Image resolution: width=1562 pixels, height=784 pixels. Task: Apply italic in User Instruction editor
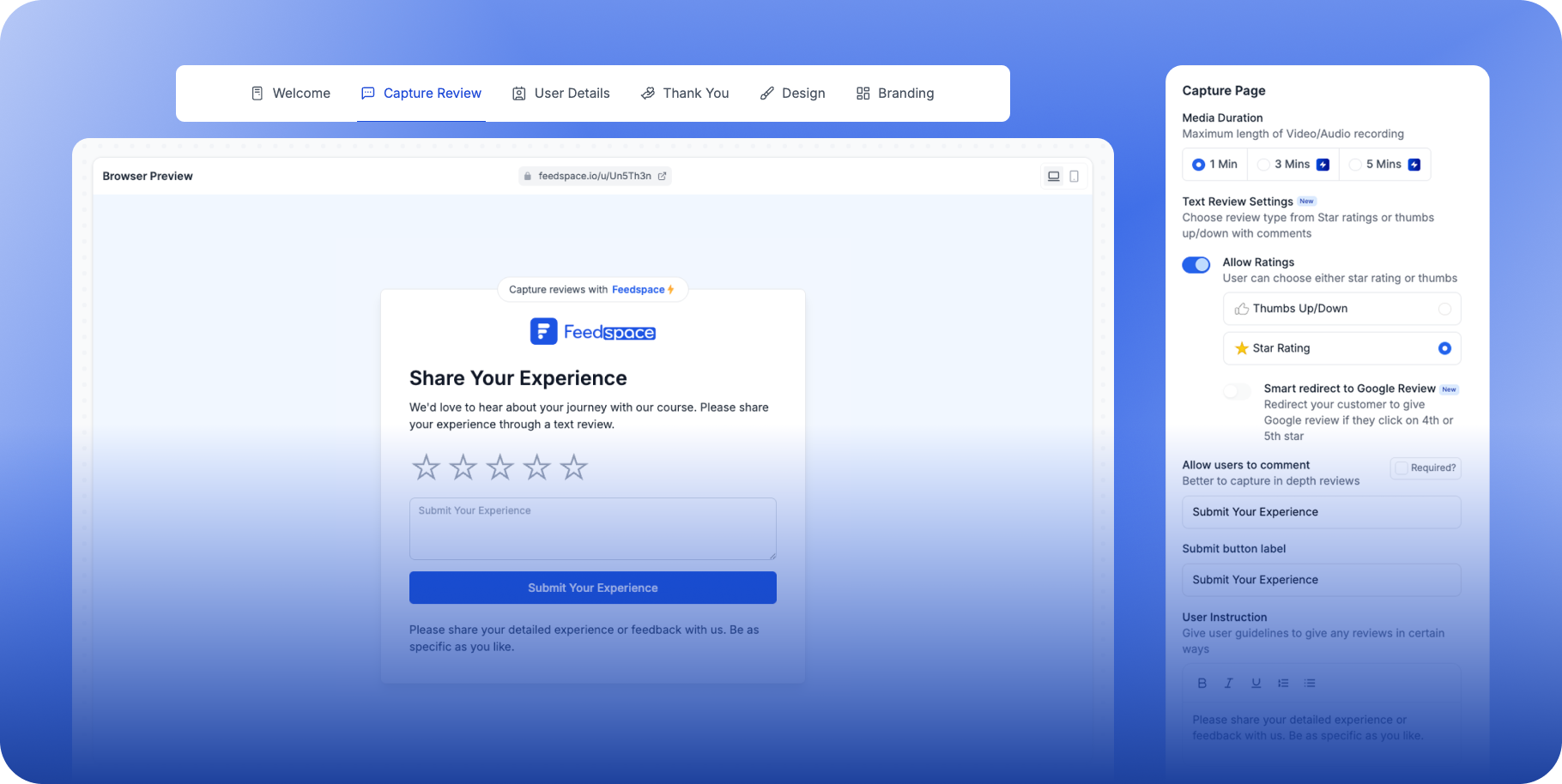pos(1228,684)
